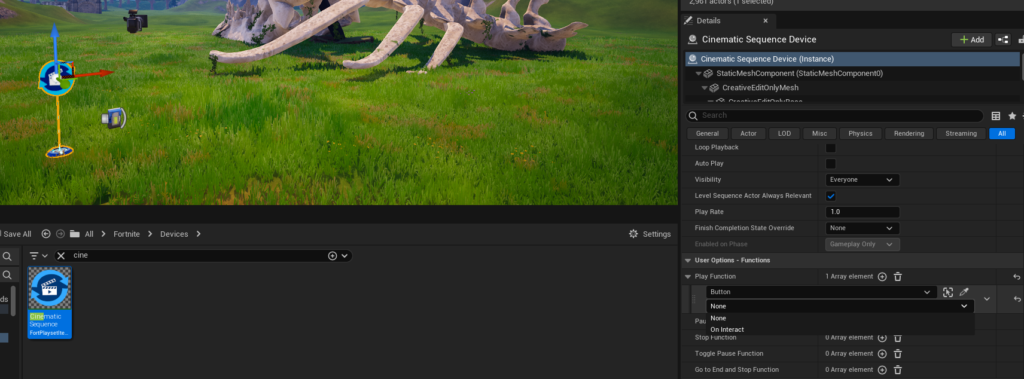The width and height of the screenshot is (1024, 379).
Task: Navigate to Devices breadcrumb
Action: (x=174, y=234)
